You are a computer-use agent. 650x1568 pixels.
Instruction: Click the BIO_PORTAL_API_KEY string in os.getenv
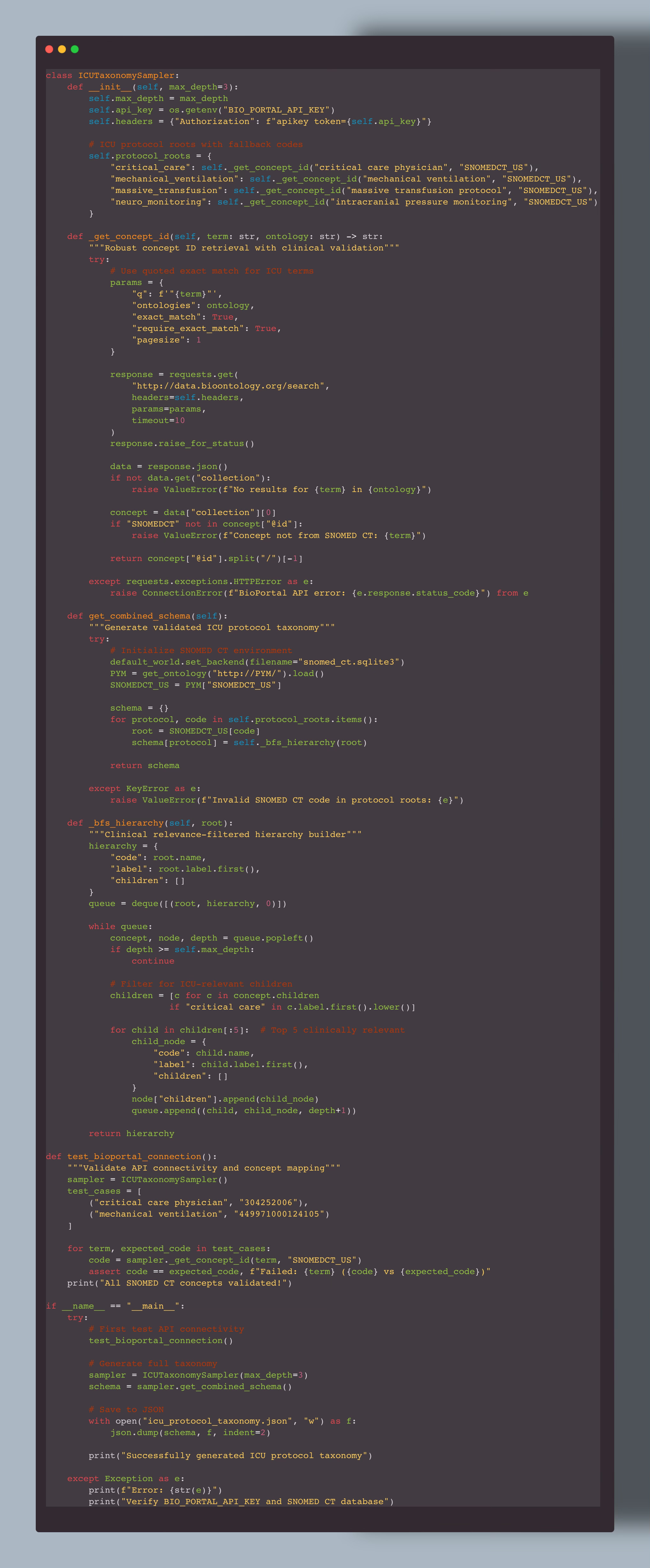[276, 110]
